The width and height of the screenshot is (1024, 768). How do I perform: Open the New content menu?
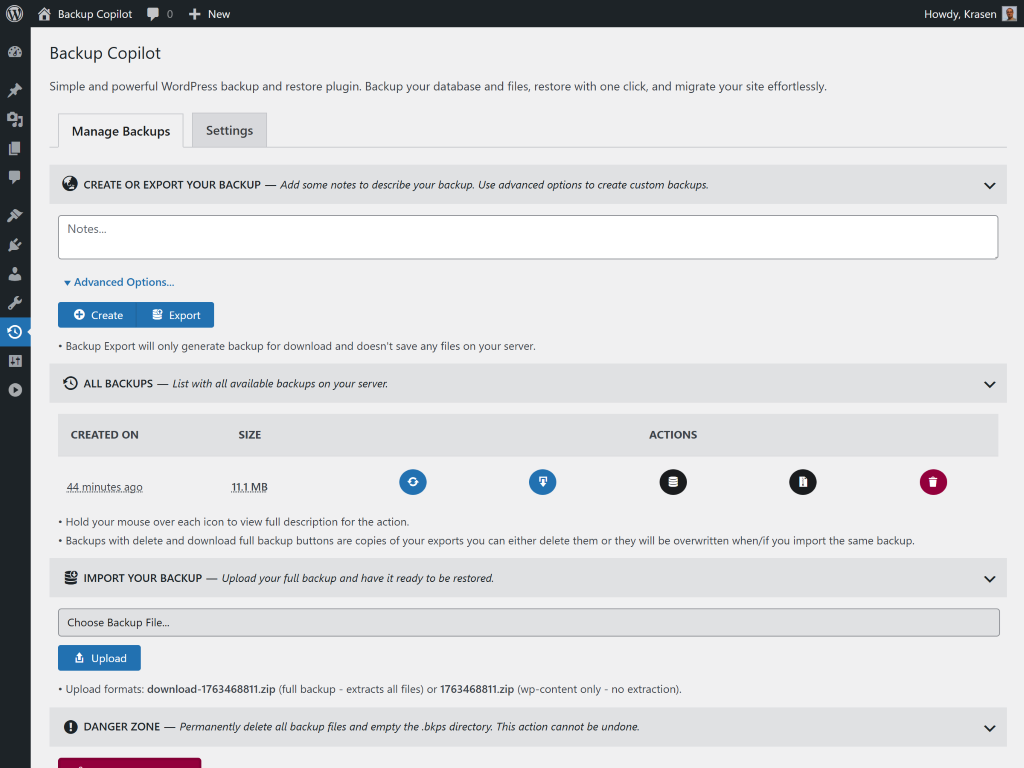209,14
